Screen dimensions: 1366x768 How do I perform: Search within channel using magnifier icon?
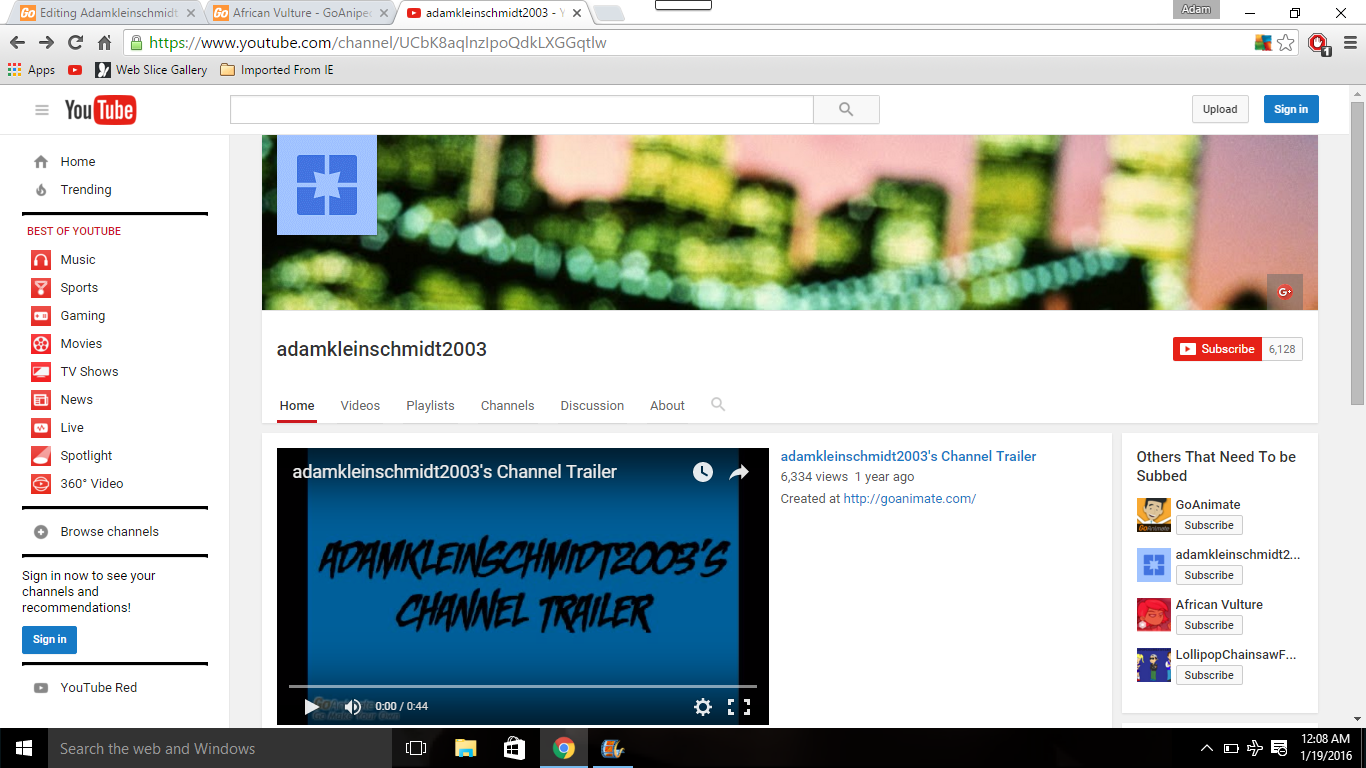718,405
